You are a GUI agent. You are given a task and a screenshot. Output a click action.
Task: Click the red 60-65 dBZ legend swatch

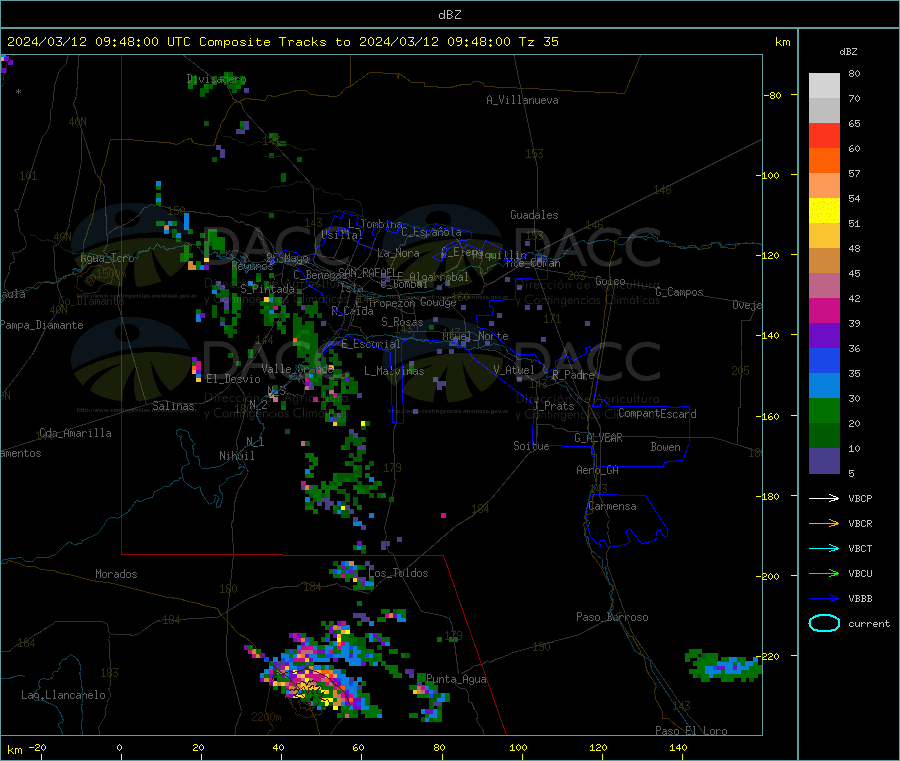coord(824,135)
